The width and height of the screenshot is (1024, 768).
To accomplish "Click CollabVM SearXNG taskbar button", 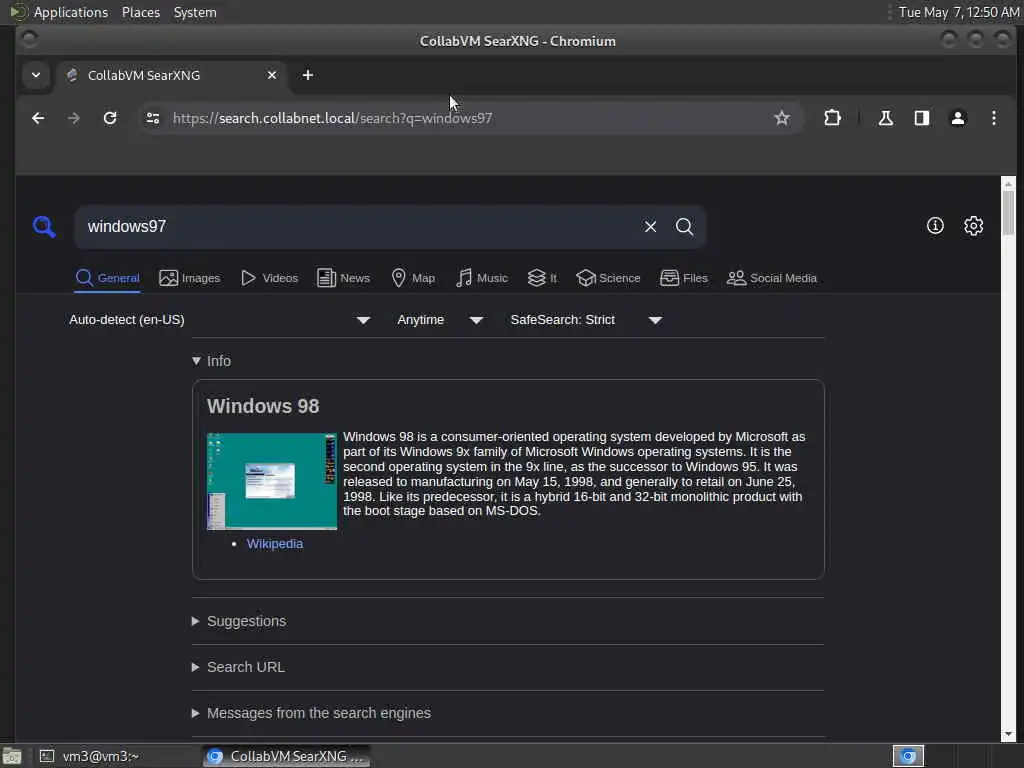I will click(x=286, y=756).
